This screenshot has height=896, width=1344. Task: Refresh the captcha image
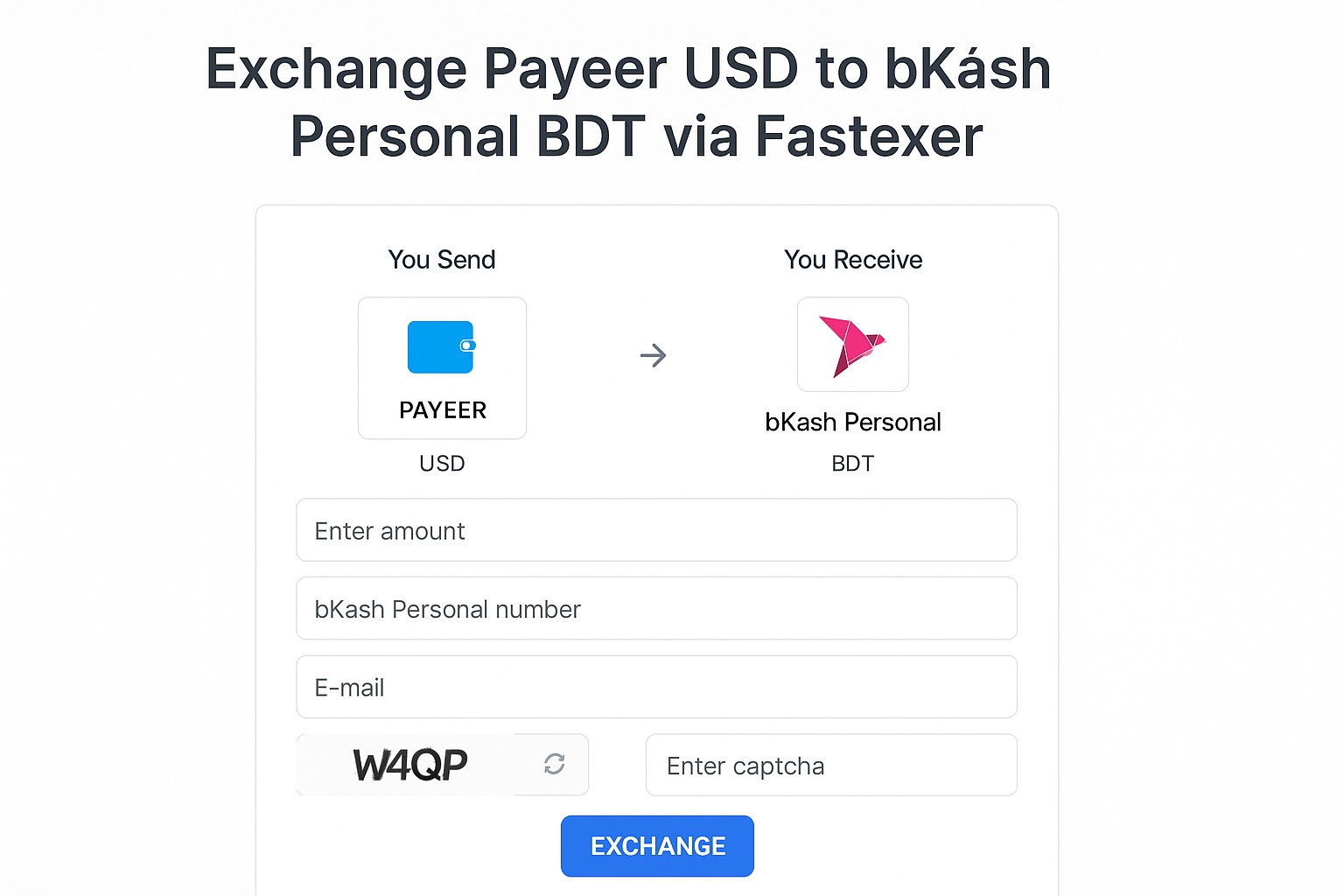554,764
